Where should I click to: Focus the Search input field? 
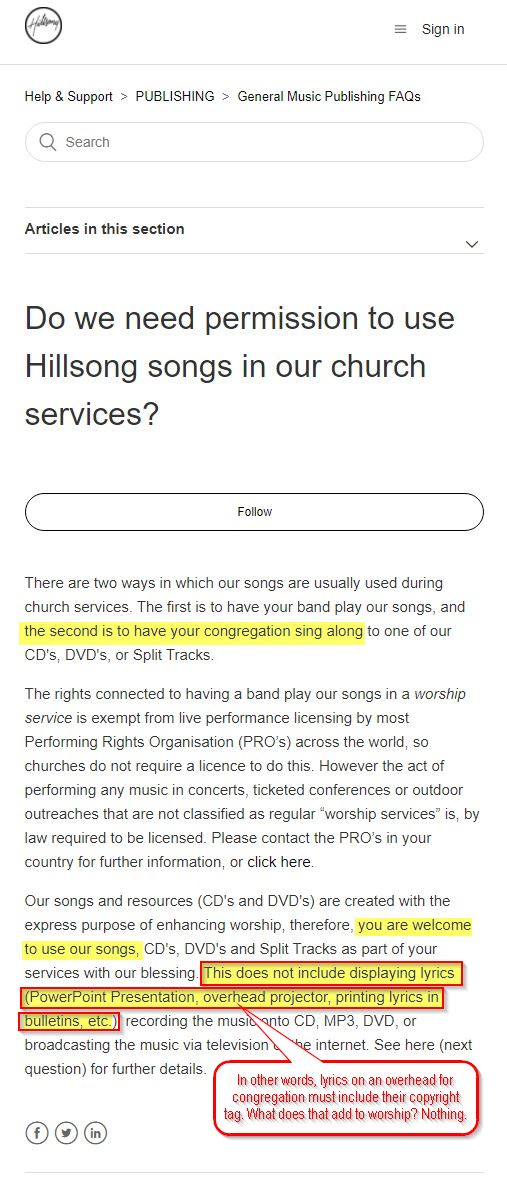254,142
